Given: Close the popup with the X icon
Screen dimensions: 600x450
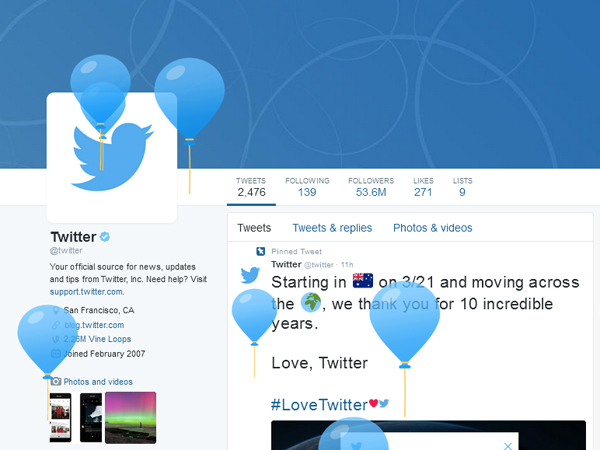Looking at the screenshot, I should 508,446.
